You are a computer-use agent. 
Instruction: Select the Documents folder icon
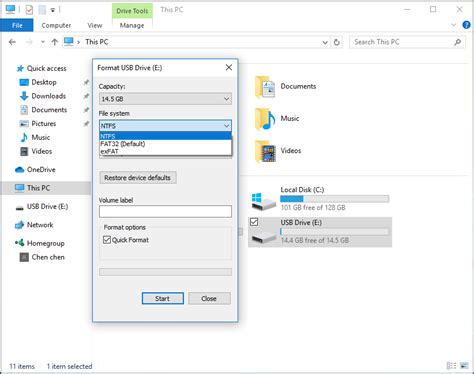pyautogui.click(x=265, y=87)
